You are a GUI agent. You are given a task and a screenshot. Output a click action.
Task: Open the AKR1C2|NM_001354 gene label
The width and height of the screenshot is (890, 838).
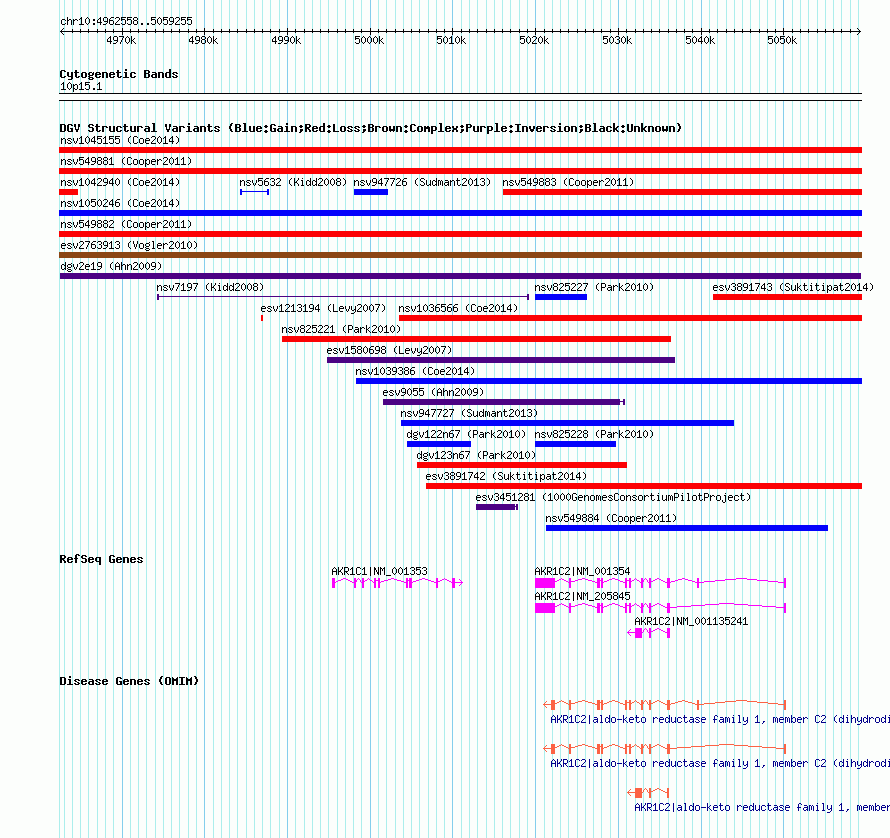582,571
